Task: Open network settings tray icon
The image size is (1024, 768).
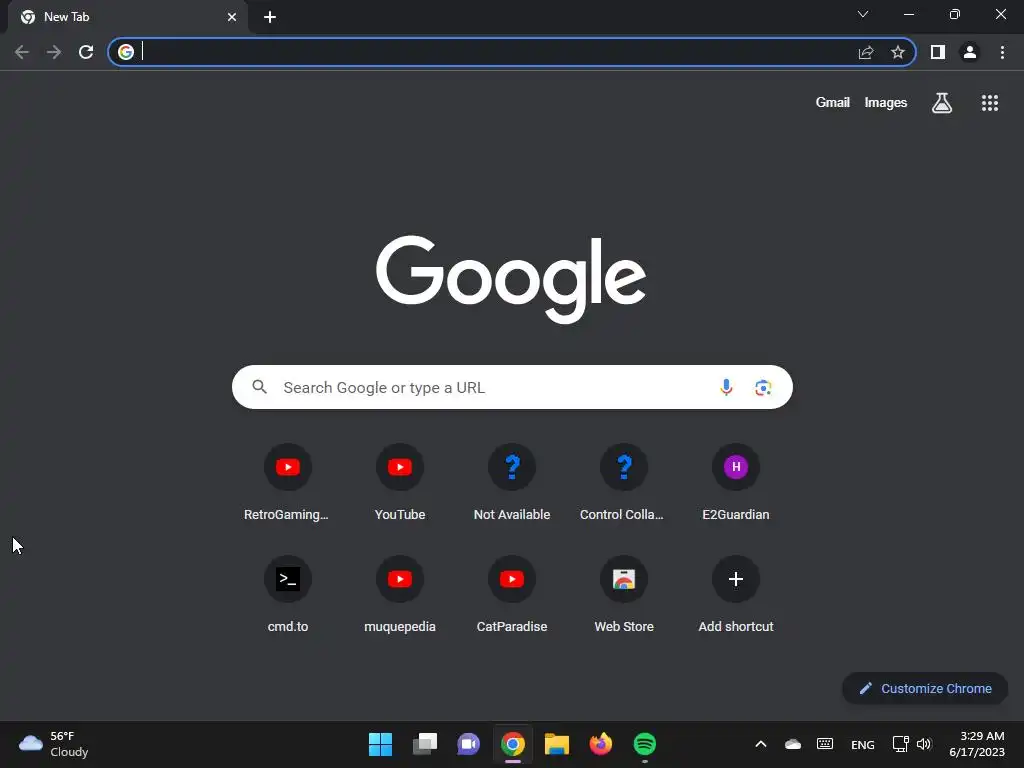Action: click(901, 744)
